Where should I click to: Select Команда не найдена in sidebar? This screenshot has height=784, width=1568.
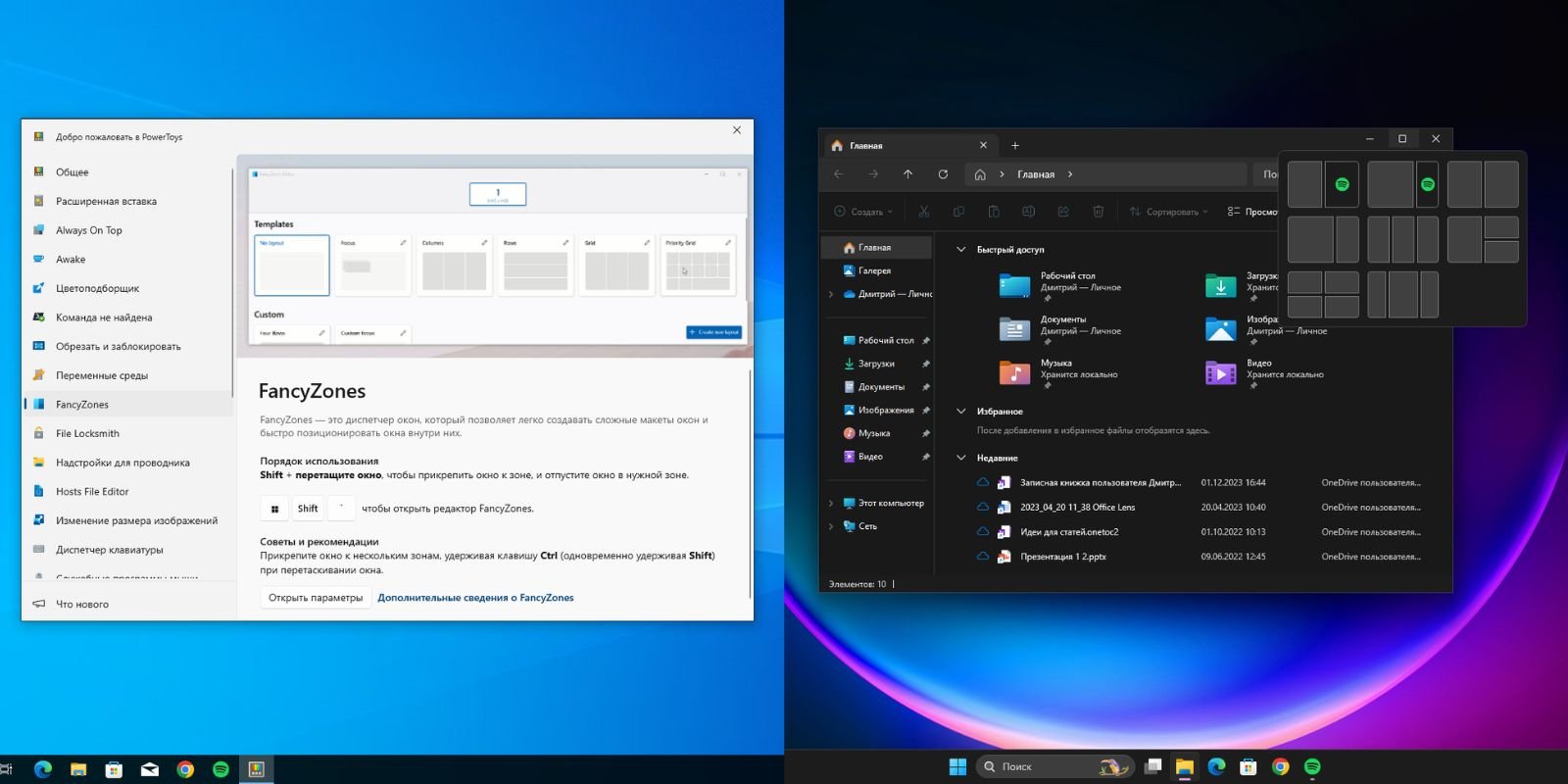tap(128, 318)
